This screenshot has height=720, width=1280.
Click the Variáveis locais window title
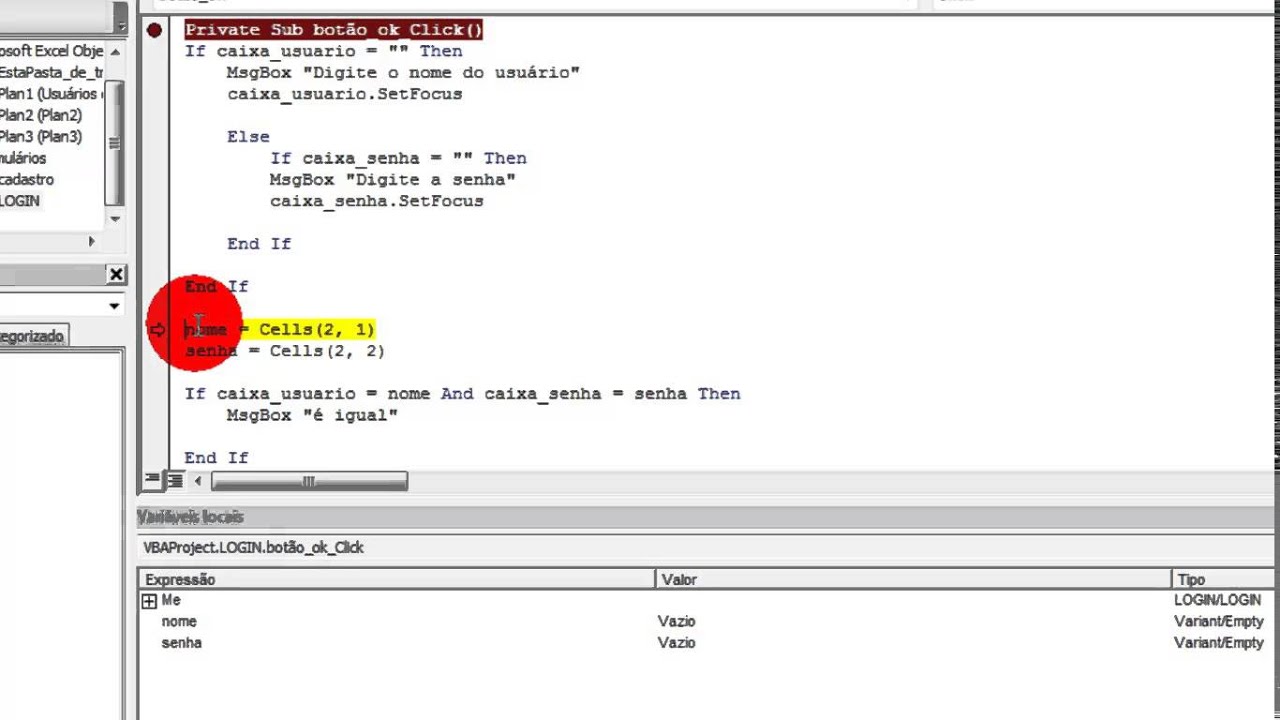(190, 517)
